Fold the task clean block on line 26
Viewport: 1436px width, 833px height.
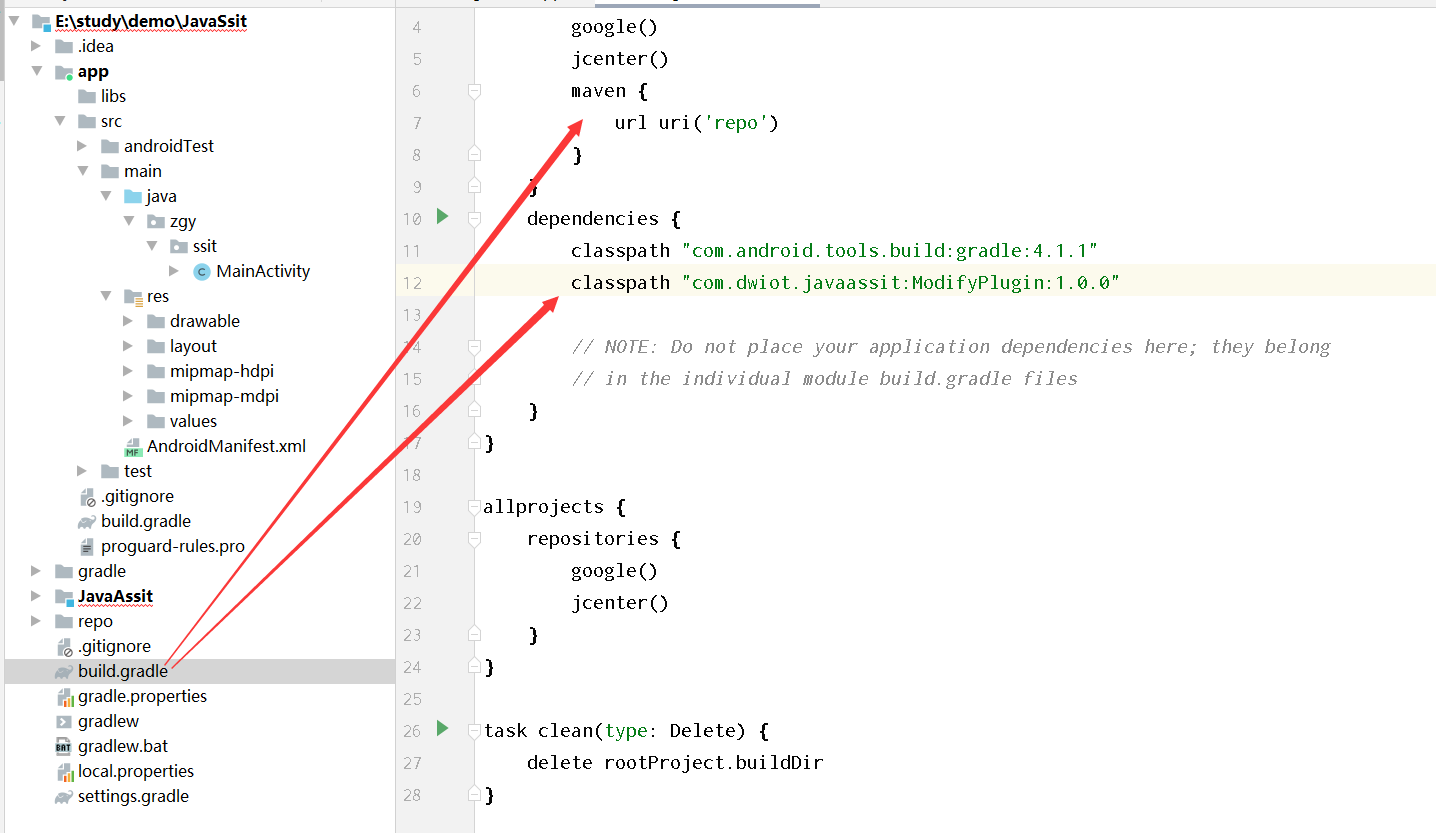pos(475,731)
